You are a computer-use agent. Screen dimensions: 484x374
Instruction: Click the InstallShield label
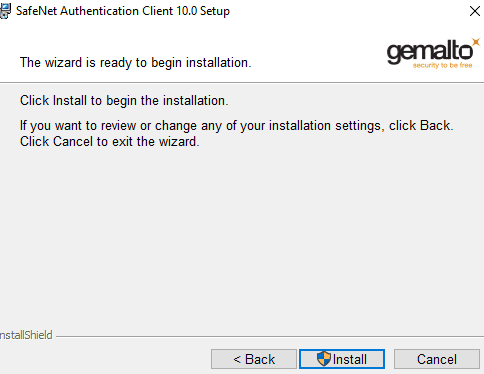[26, 335]
